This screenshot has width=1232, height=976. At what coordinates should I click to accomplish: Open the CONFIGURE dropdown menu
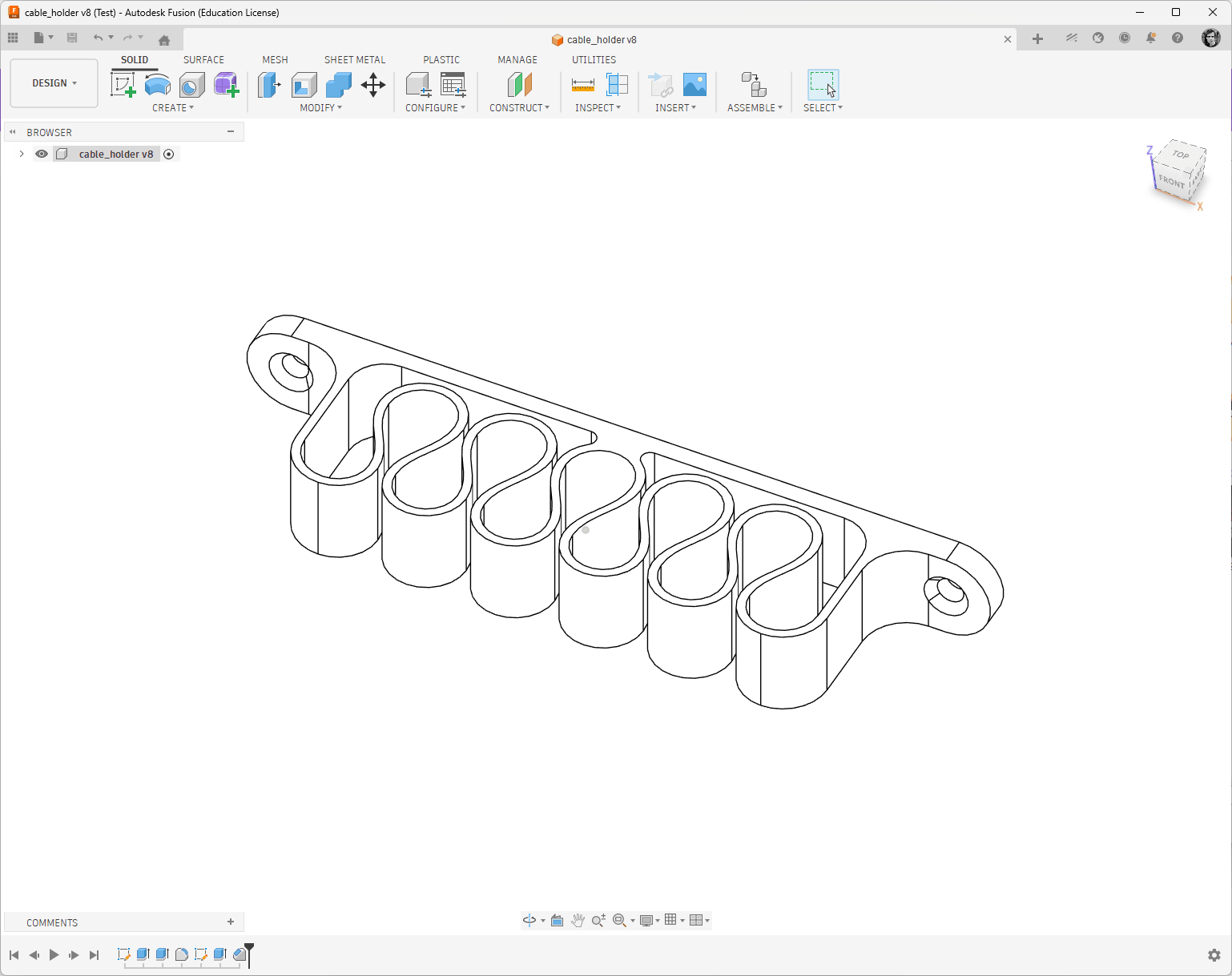click(435, 107)
